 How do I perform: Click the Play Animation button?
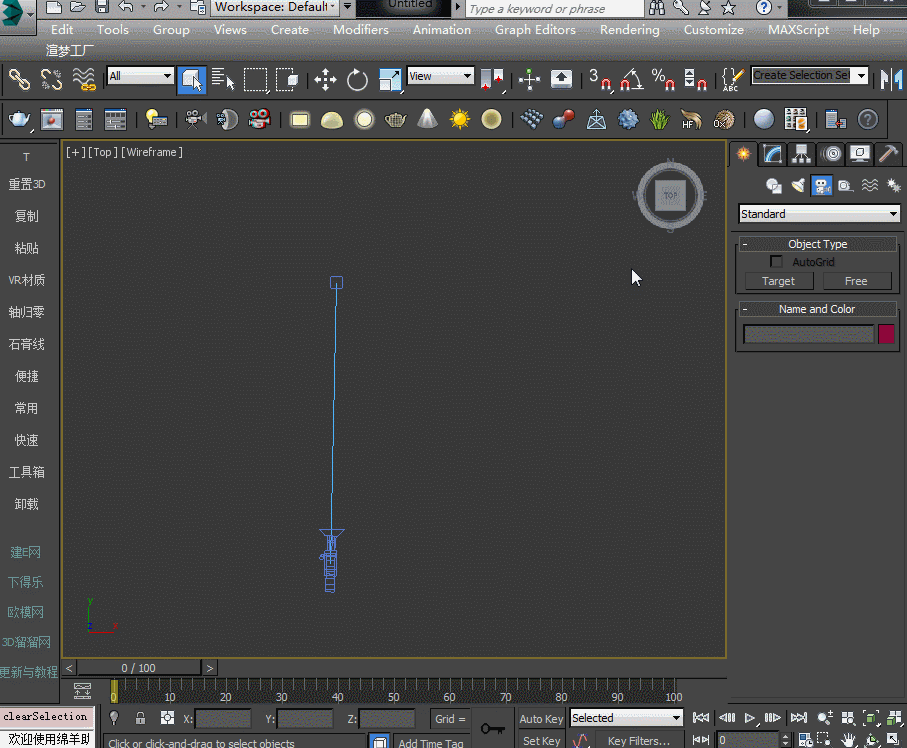pos(750,718)
